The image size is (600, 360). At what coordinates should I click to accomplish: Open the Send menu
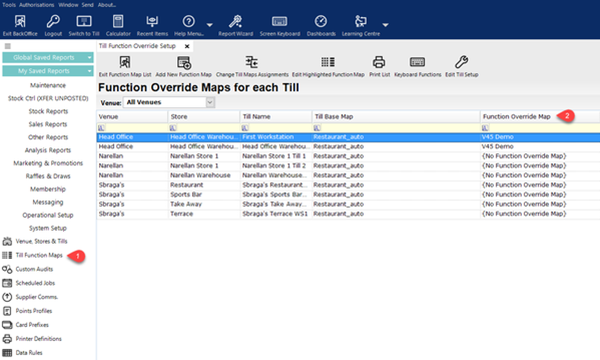tap(88, 5)
